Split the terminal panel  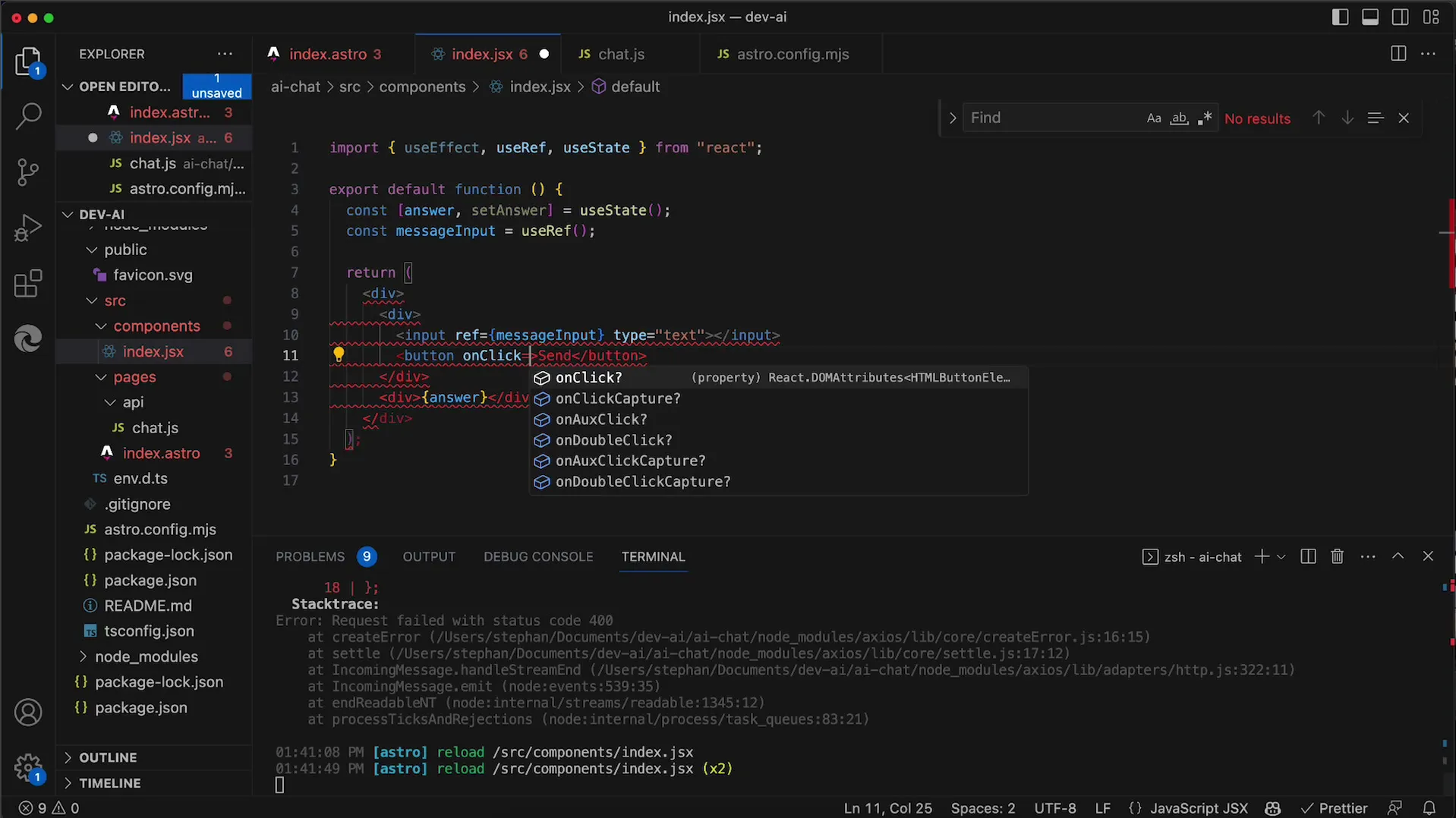click(1308, 556)
